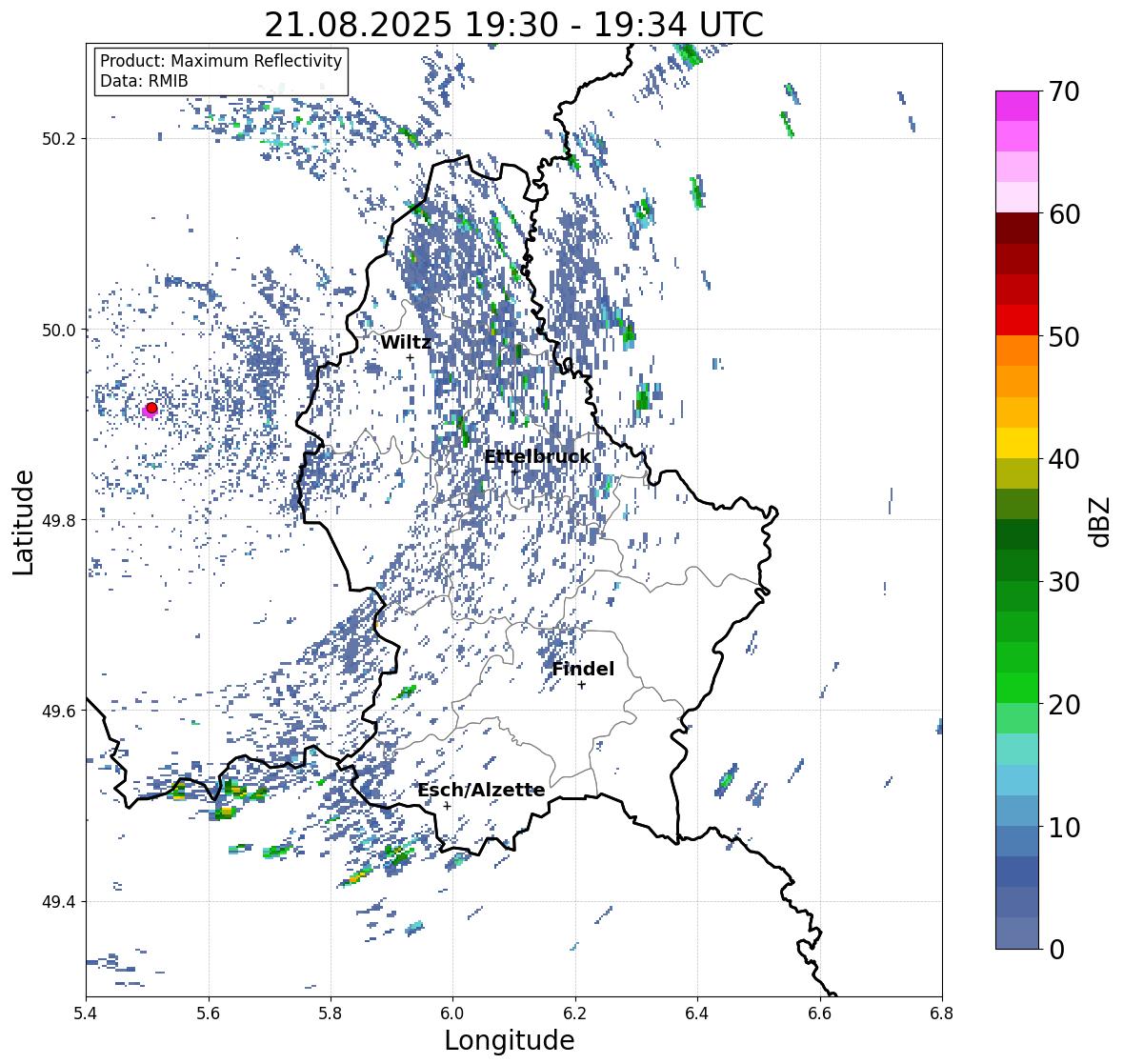Click the Wiltz station cross marker
This screenshot has height=1064, width=1123.
pos(410,358)
